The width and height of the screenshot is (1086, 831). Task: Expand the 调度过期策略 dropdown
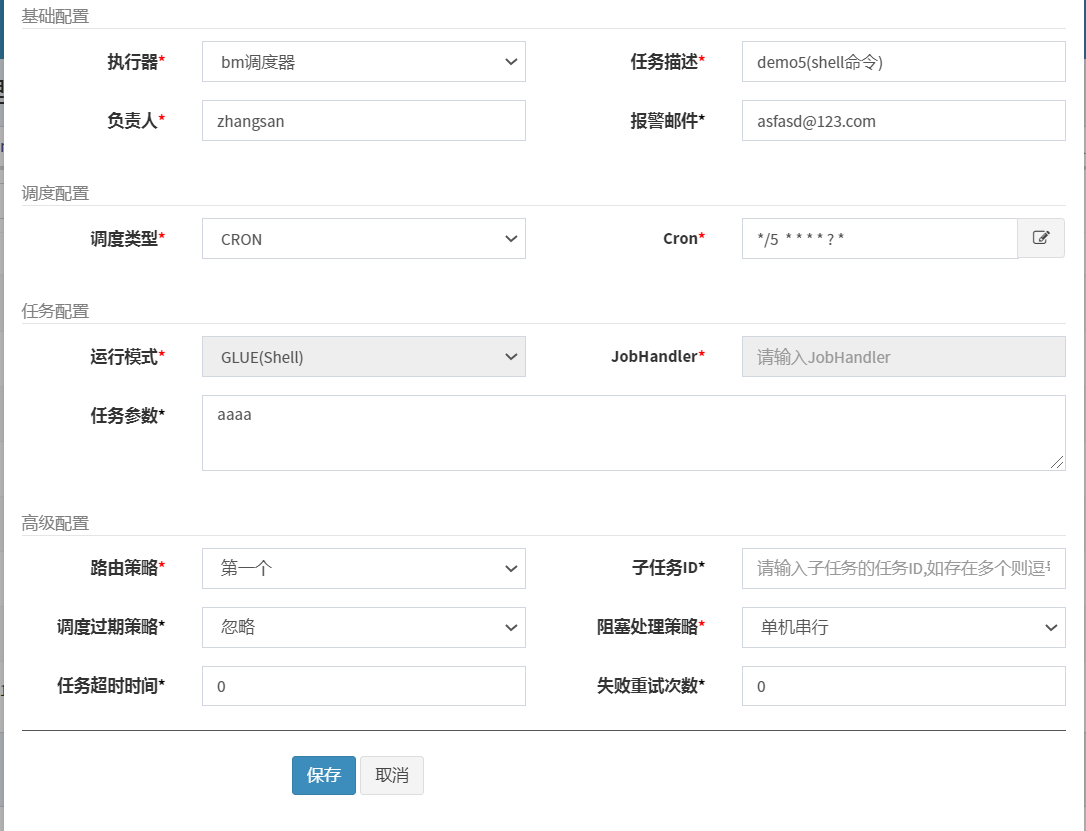(363, 628)
